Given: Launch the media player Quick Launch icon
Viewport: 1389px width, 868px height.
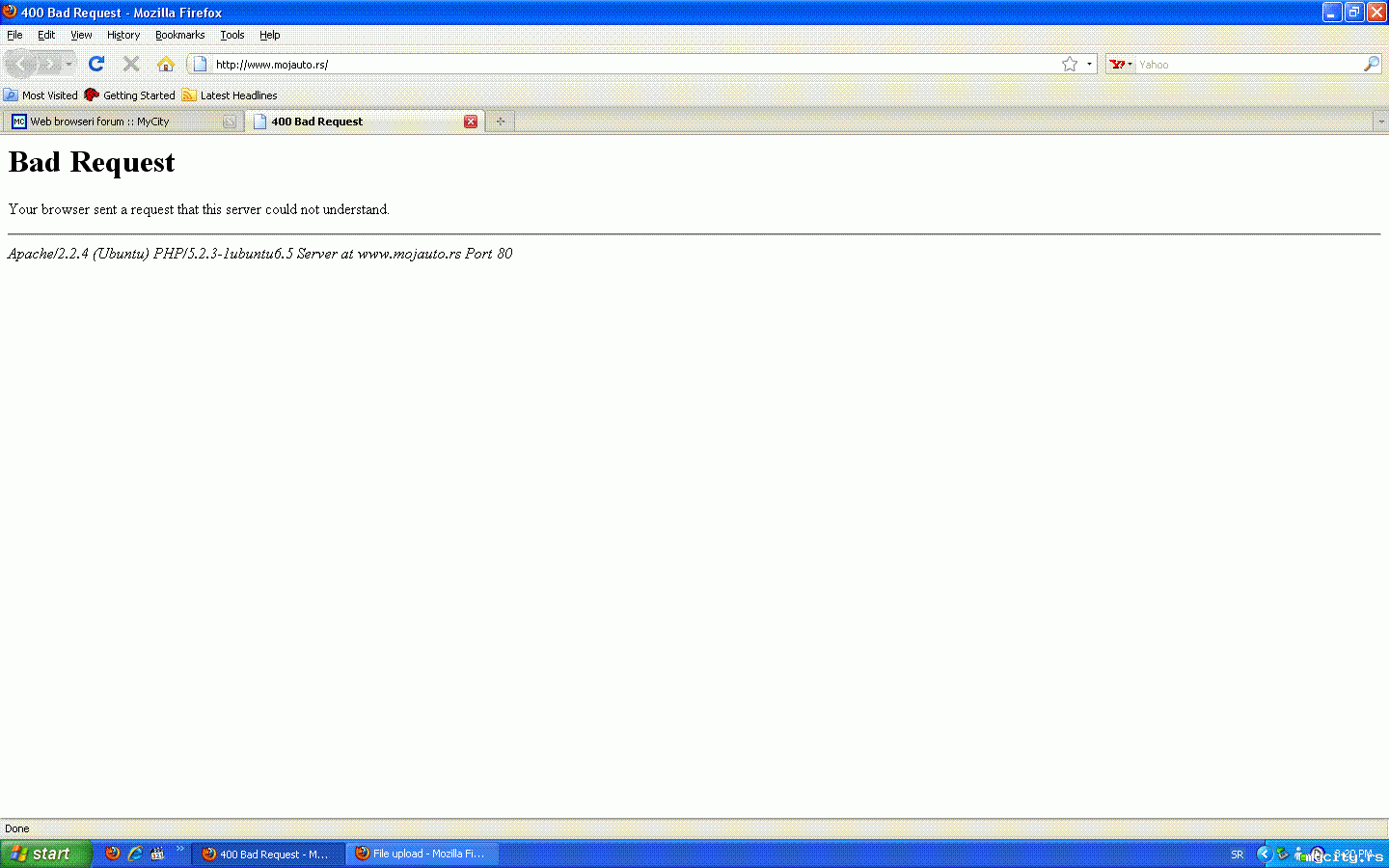Looking at the screenshot, I should (157, 854).
